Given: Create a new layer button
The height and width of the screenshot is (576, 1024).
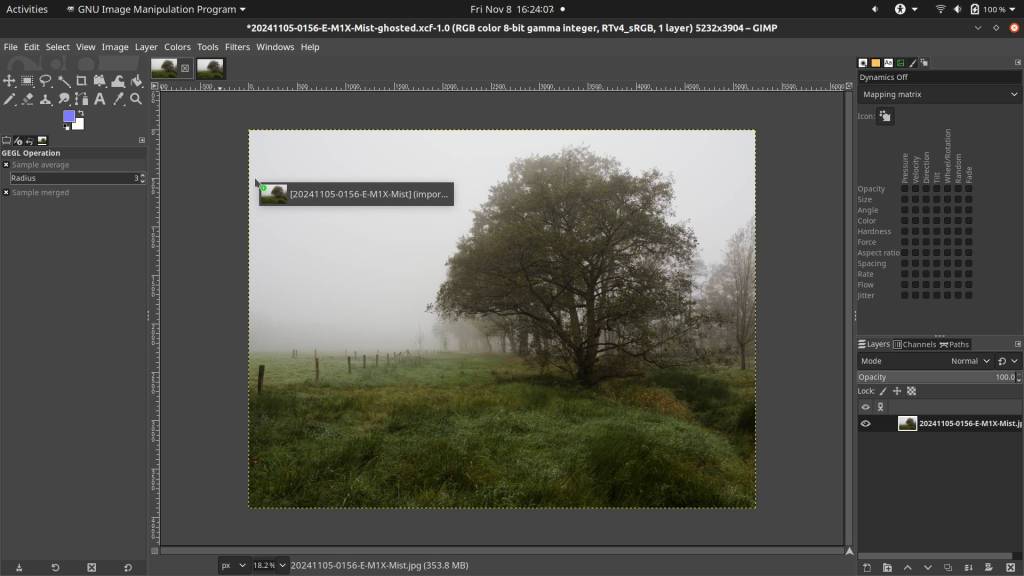Looking at the screenshot, I should 867,568.
